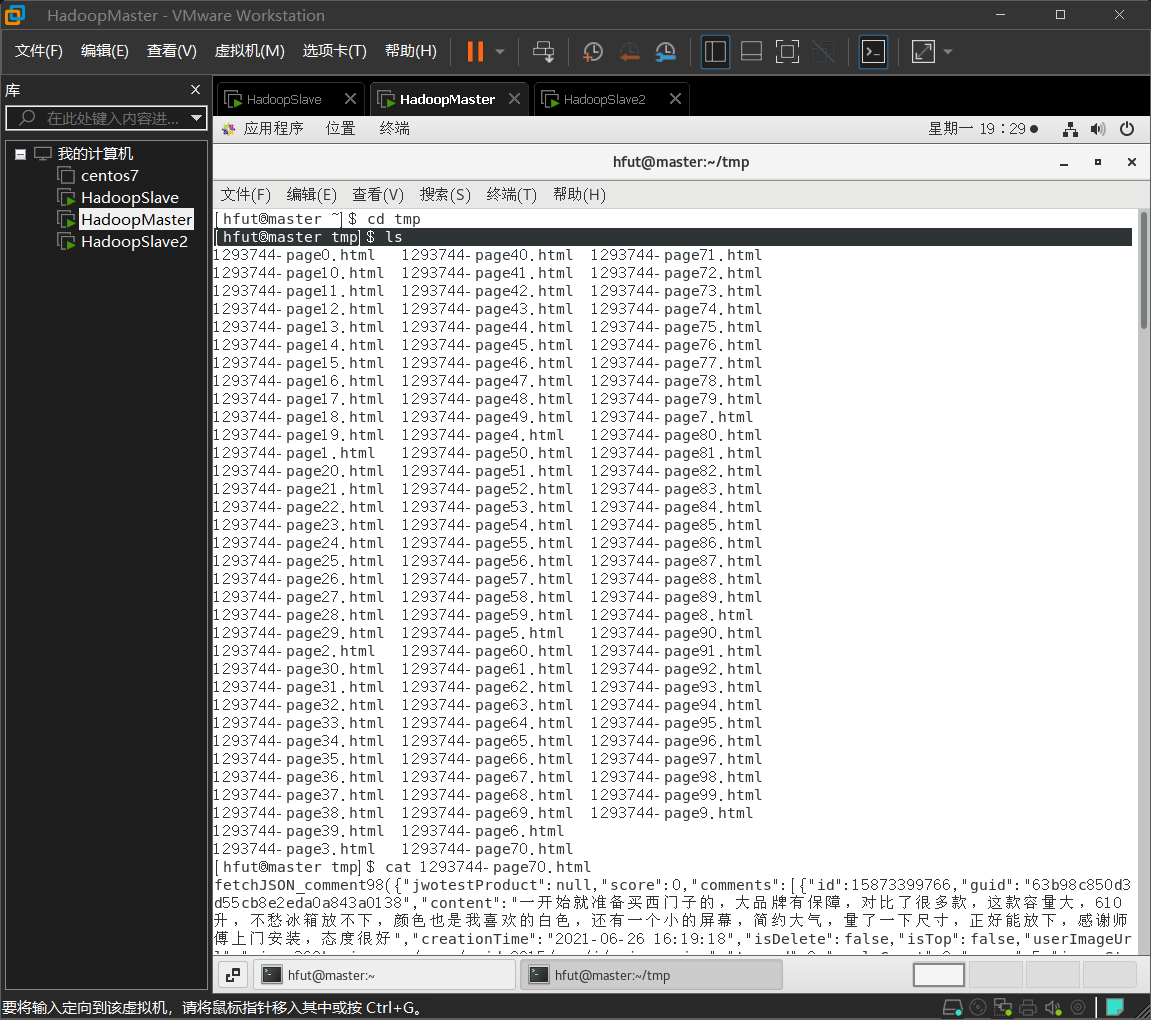Click the terminal vertical scrollbar
The width and height of the screenshot is (1151, 1020).
(1144, 270)
